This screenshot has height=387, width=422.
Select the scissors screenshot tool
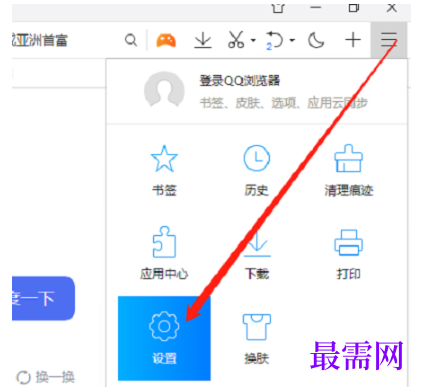click(236, 40)
